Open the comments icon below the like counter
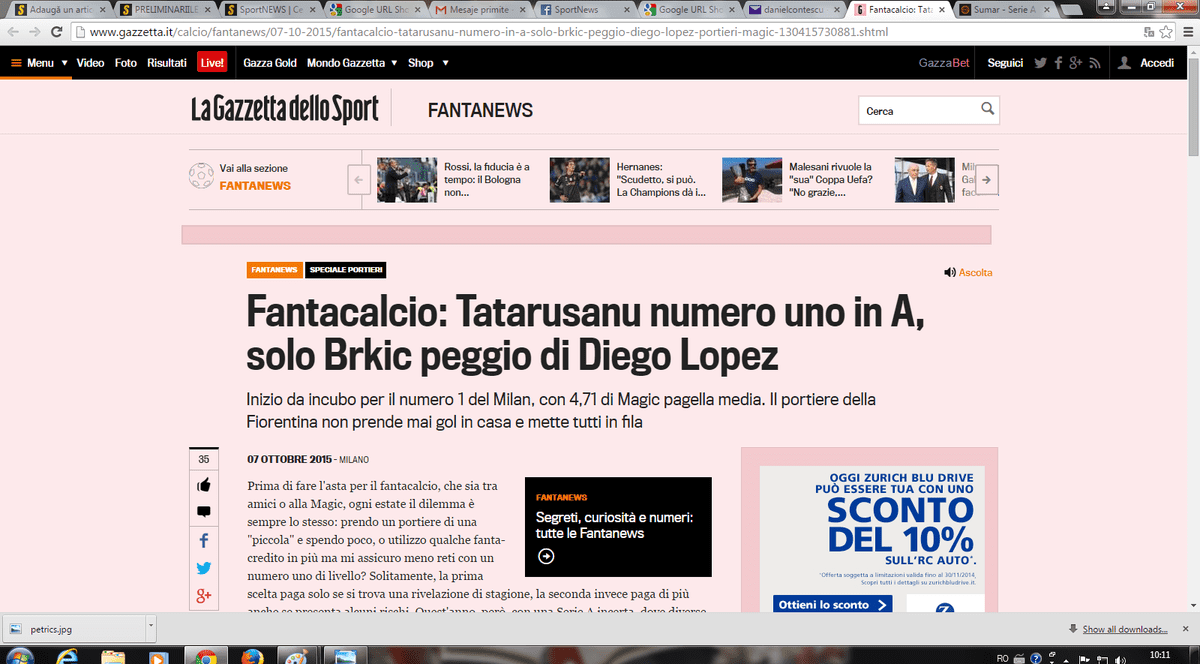 click(204, 511)
